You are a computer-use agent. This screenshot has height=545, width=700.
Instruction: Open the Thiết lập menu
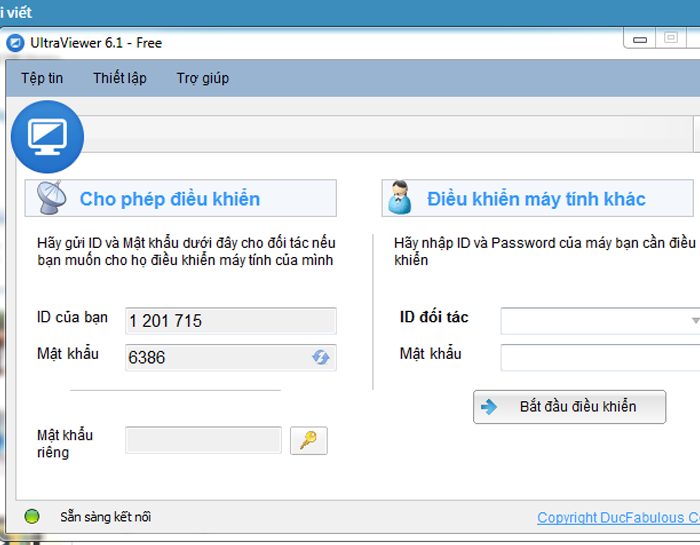tap(120, 78)
